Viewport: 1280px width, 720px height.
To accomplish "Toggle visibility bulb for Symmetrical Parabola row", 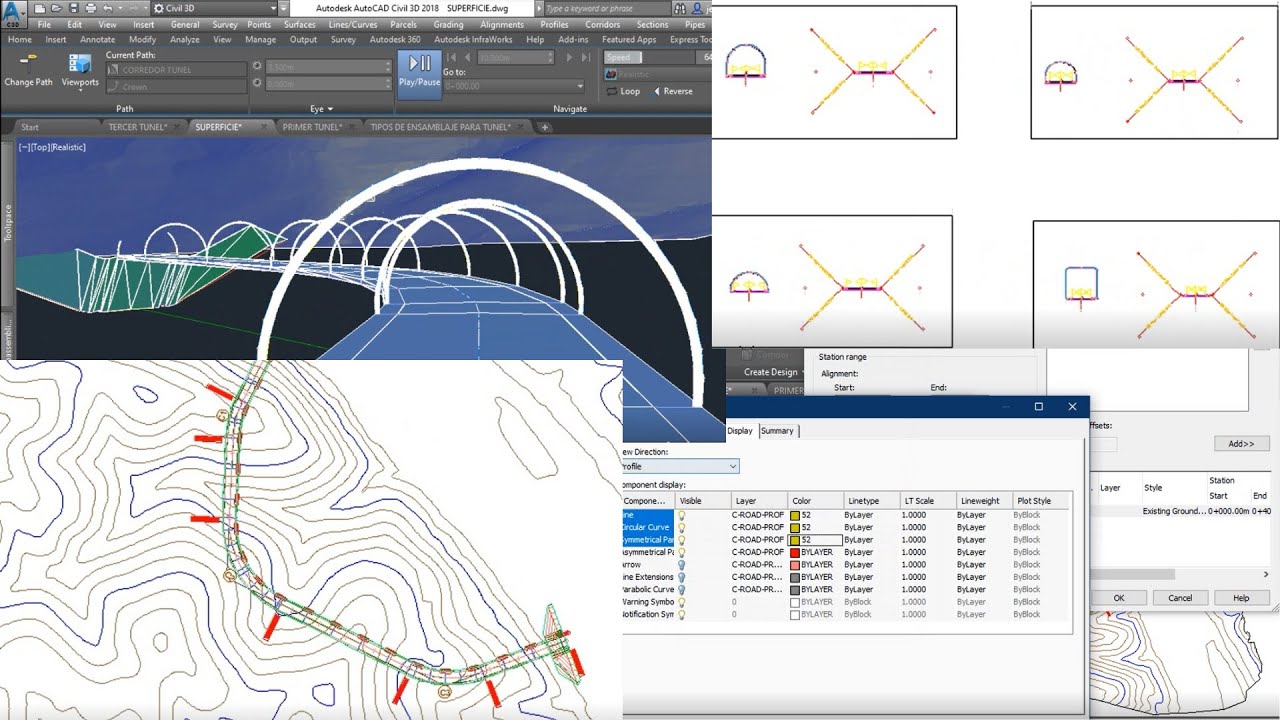I will tap(682, 540).
